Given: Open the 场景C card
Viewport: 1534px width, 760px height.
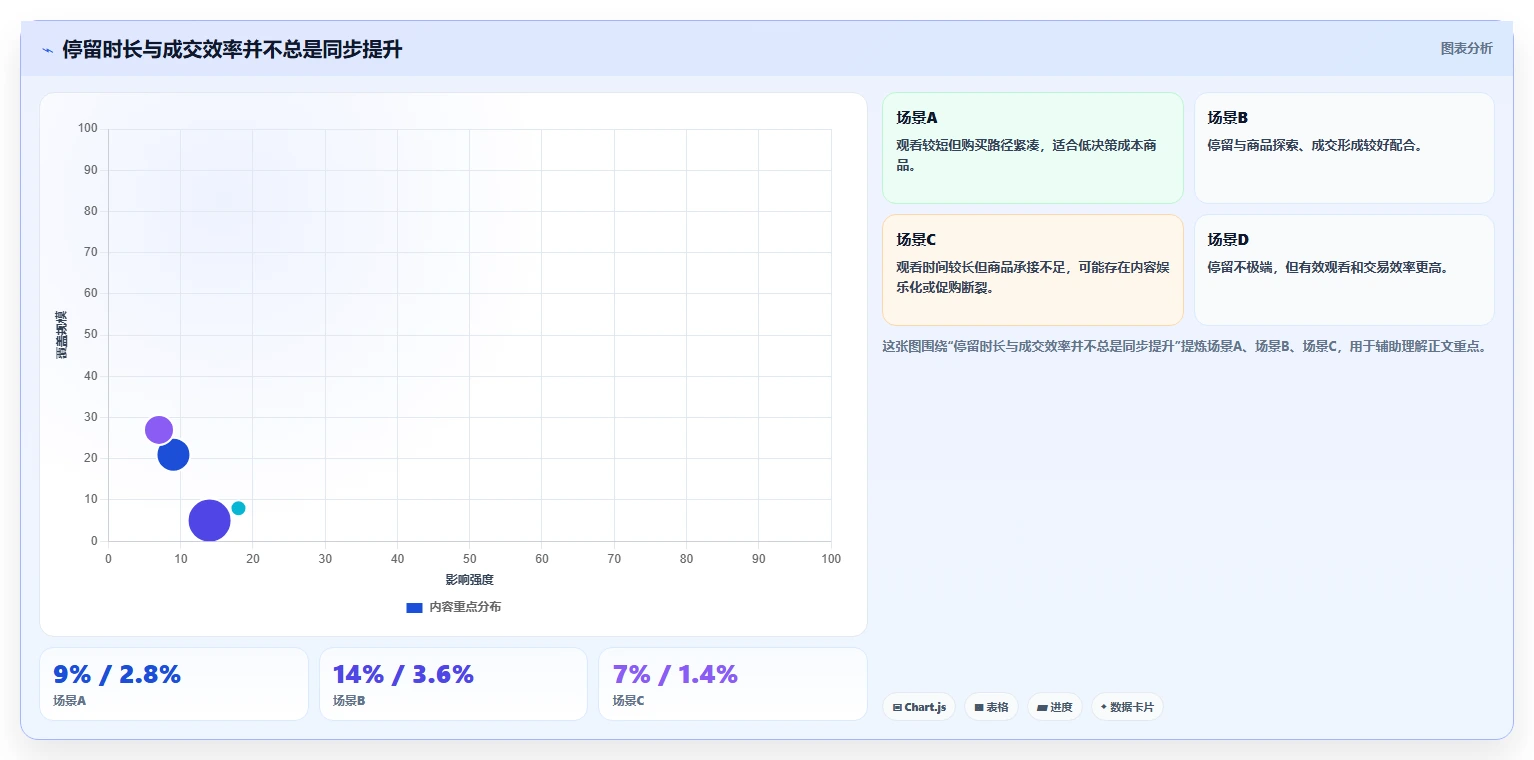Looking at the screenshot, I should [x=1032, y=270].
